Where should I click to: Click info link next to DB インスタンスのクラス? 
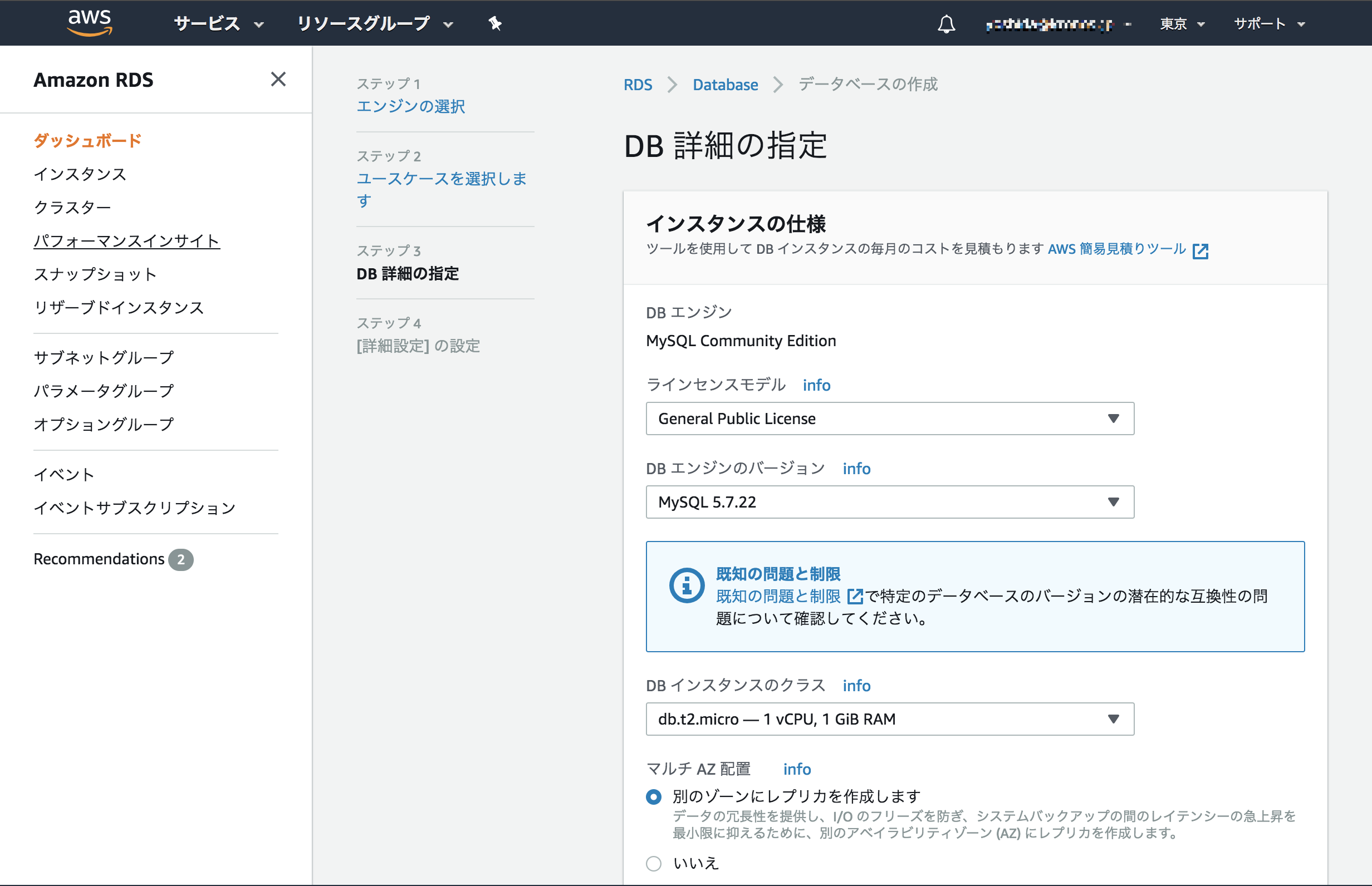coord(856,685)
